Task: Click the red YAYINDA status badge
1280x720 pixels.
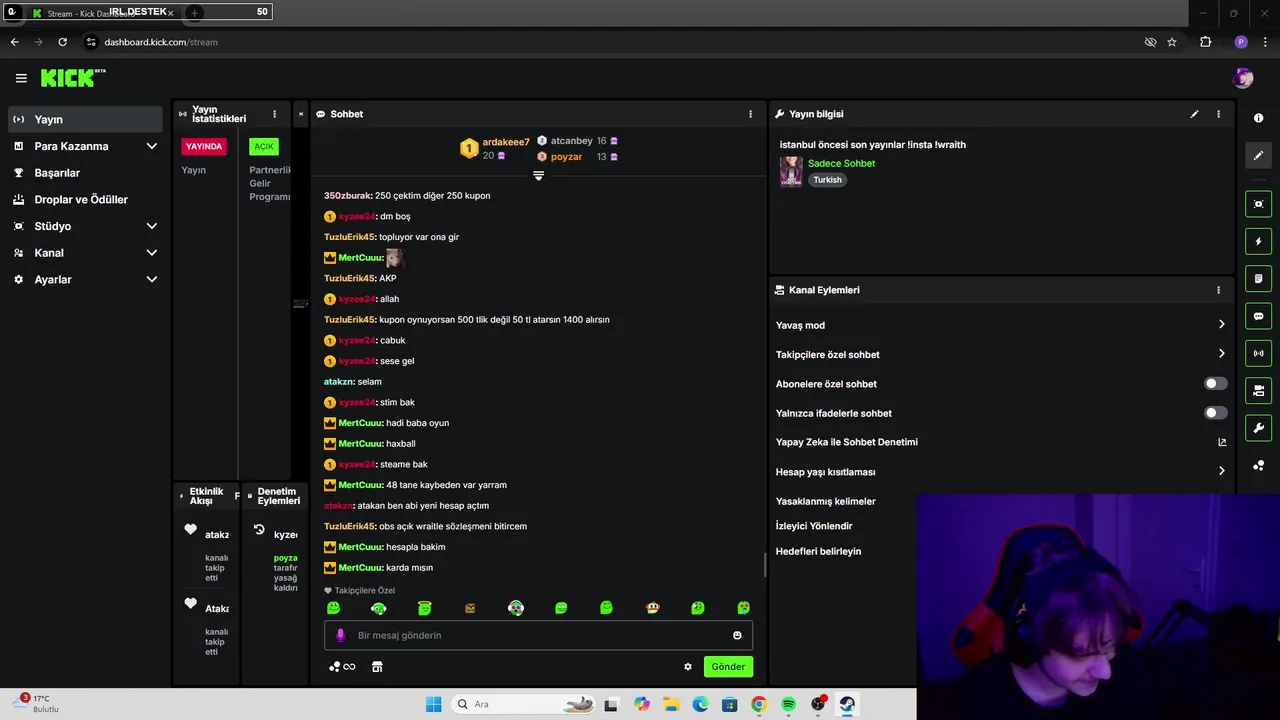Action: click(204, 146)
